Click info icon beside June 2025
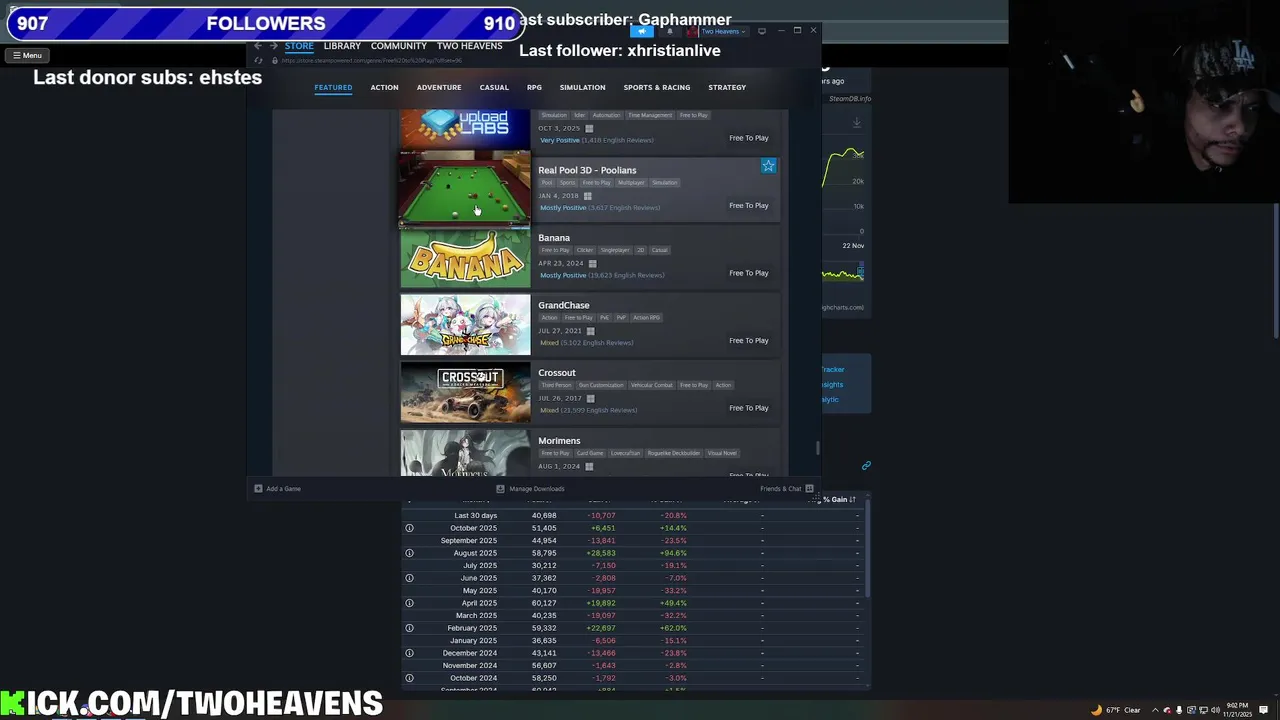Viewport: 1280px width, 720px height. pyautogui.click(x=409, y=578)
